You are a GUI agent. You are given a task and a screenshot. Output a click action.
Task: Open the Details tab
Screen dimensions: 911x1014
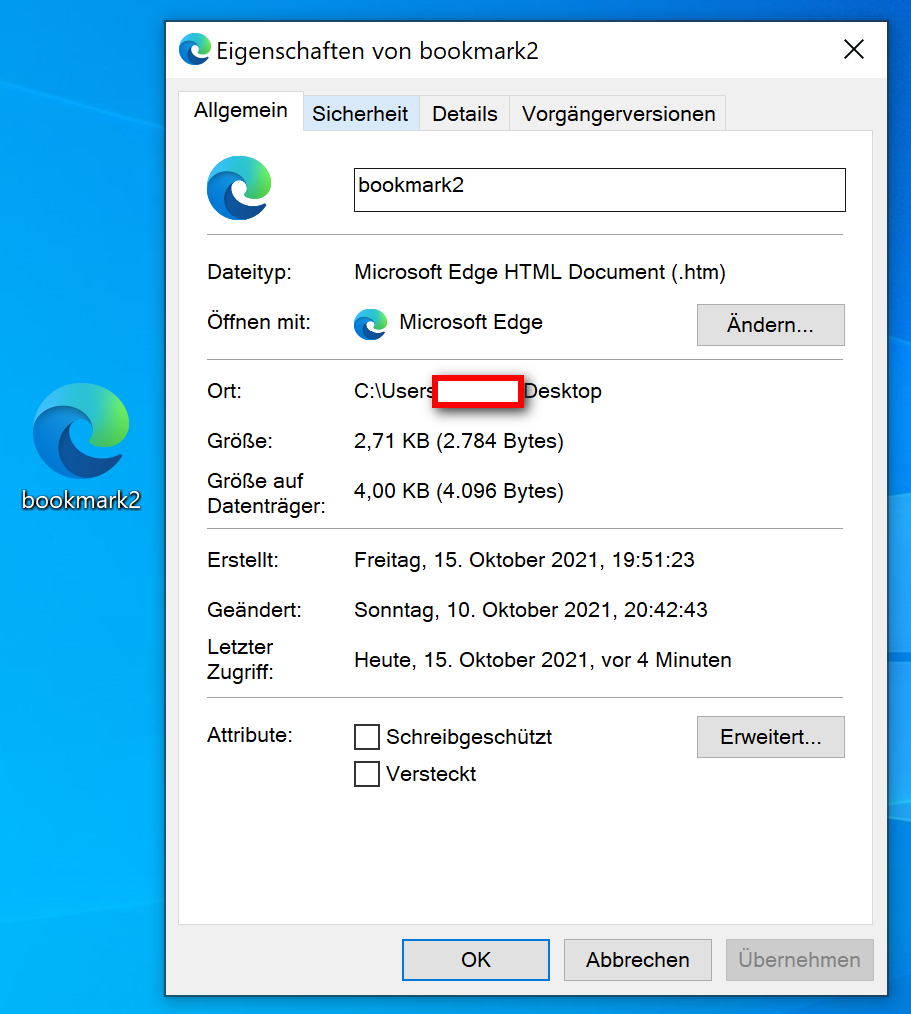[x=465, y=114]
